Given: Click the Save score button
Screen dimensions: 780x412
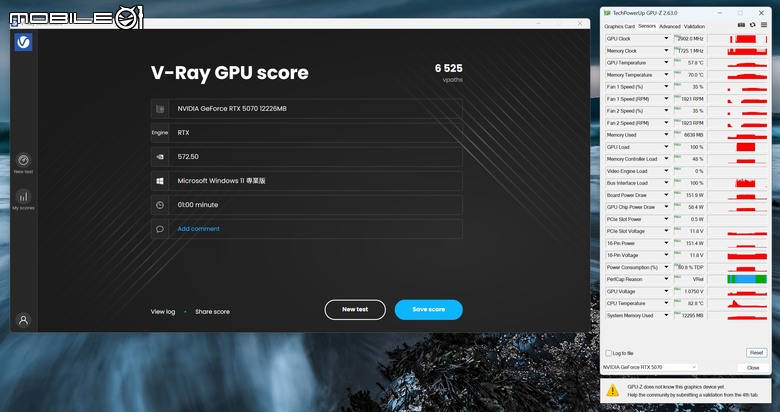Looking at the screenshot, I should [428, 309].
